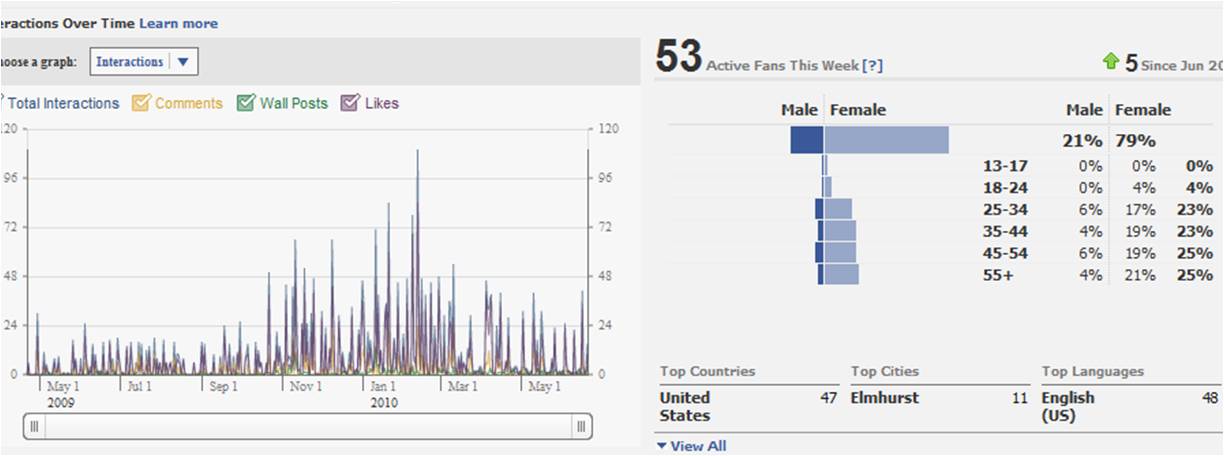The image size is (1224, 456).
Task: Select the overall Female demographic bar
Action: (886, 140)
